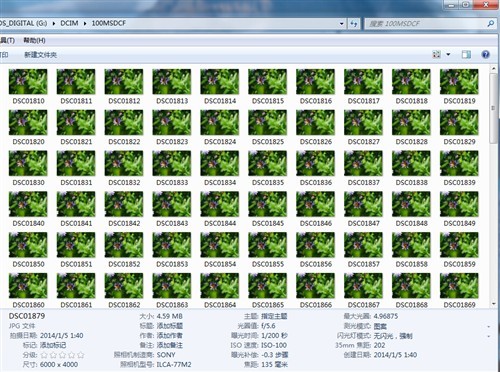Click the refresh button beside address bar
The image size is (500, 372).
click(x=354, y=24)
